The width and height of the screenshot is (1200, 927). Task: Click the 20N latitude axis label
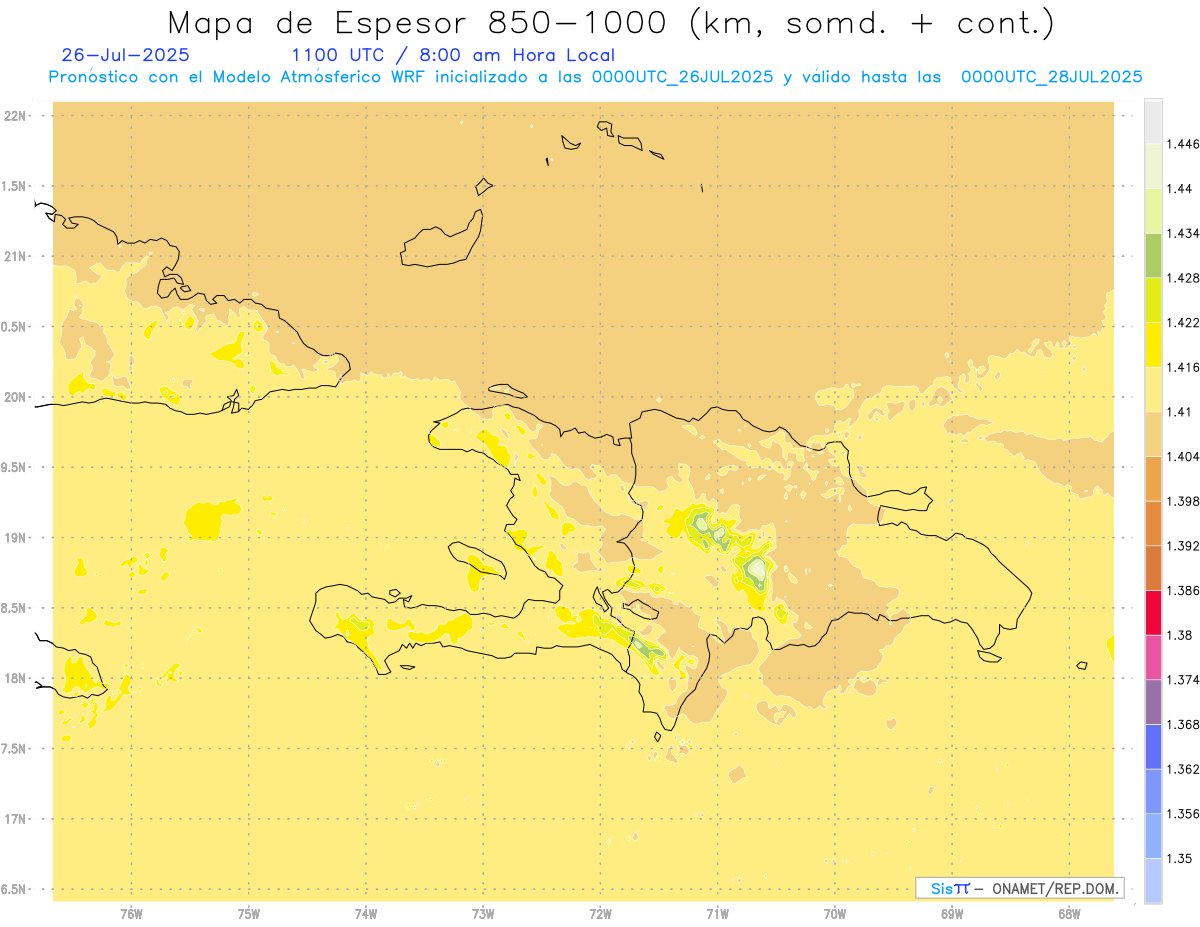tap(17, 397)
